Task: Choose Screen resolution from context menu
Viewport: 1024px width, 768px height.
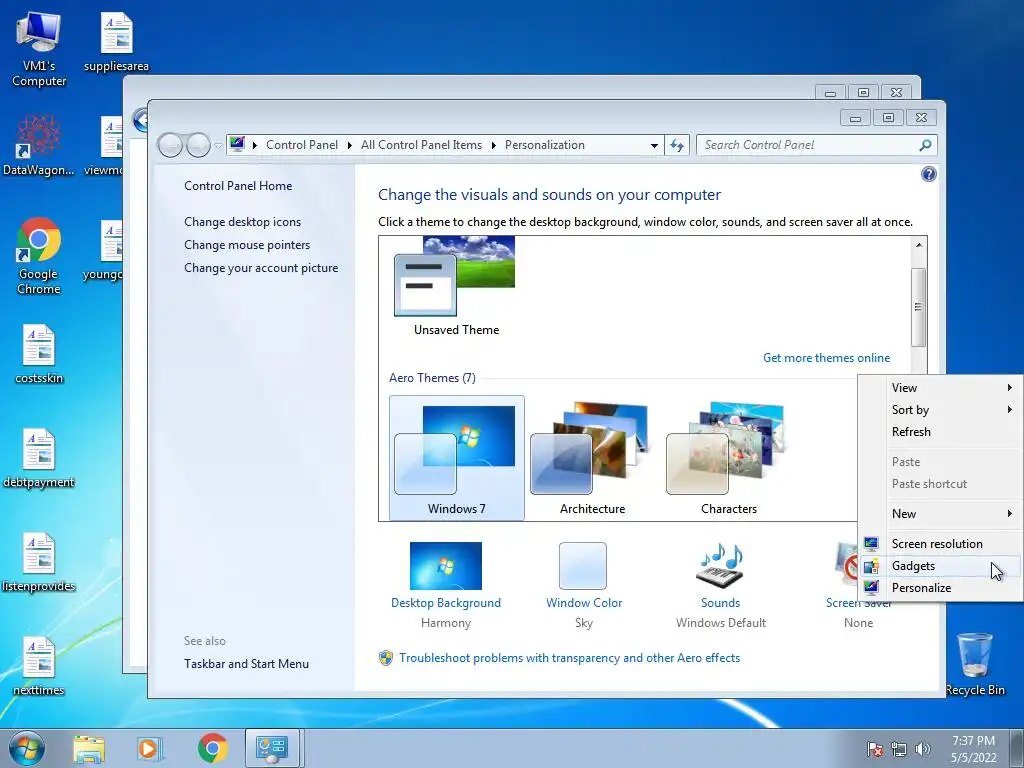Action: click(x=940, y=543)
